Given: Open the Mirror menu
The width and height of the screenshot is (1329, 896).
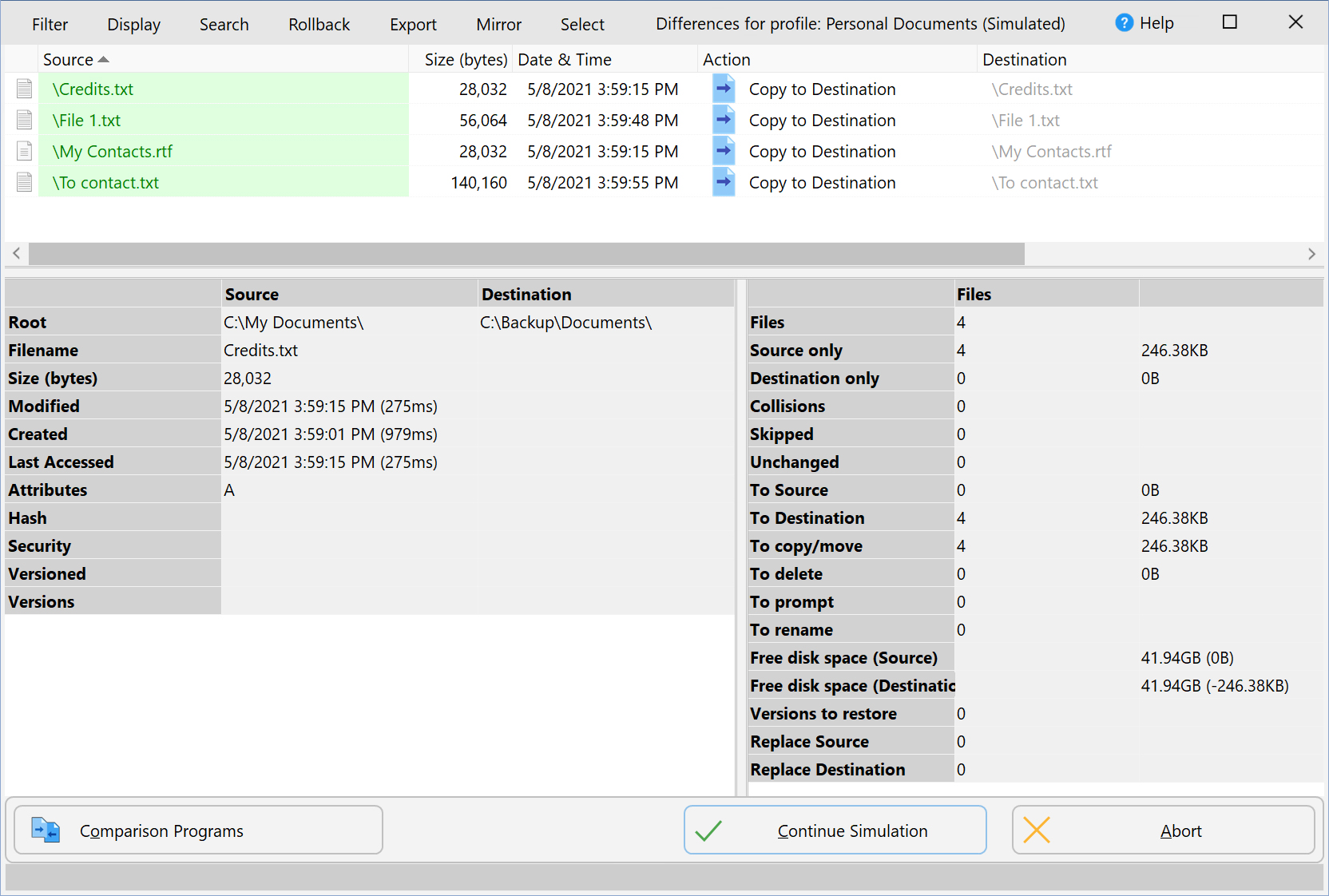Looking at the screenshot, I should (x=499, y=24).
